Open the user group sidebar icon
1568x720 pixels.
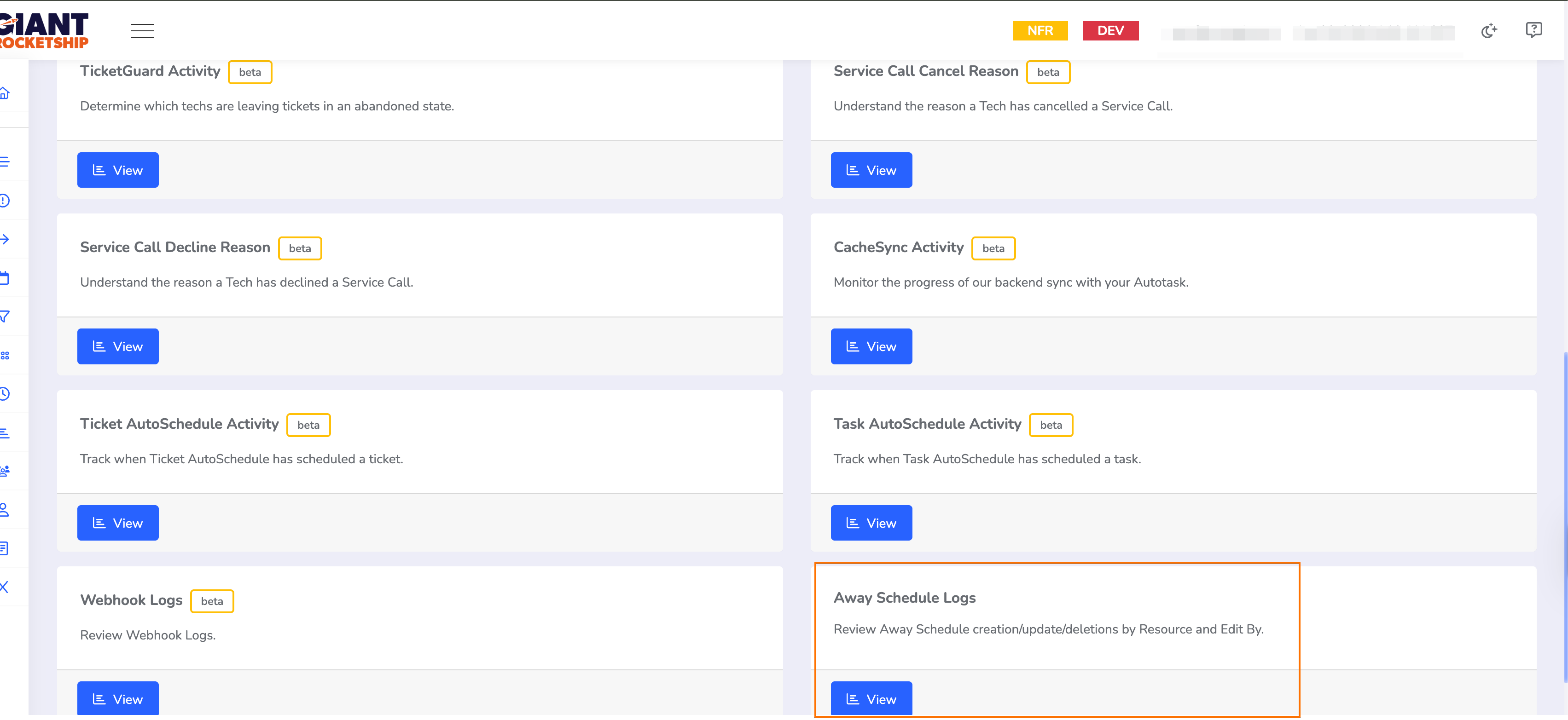point(5,470)
